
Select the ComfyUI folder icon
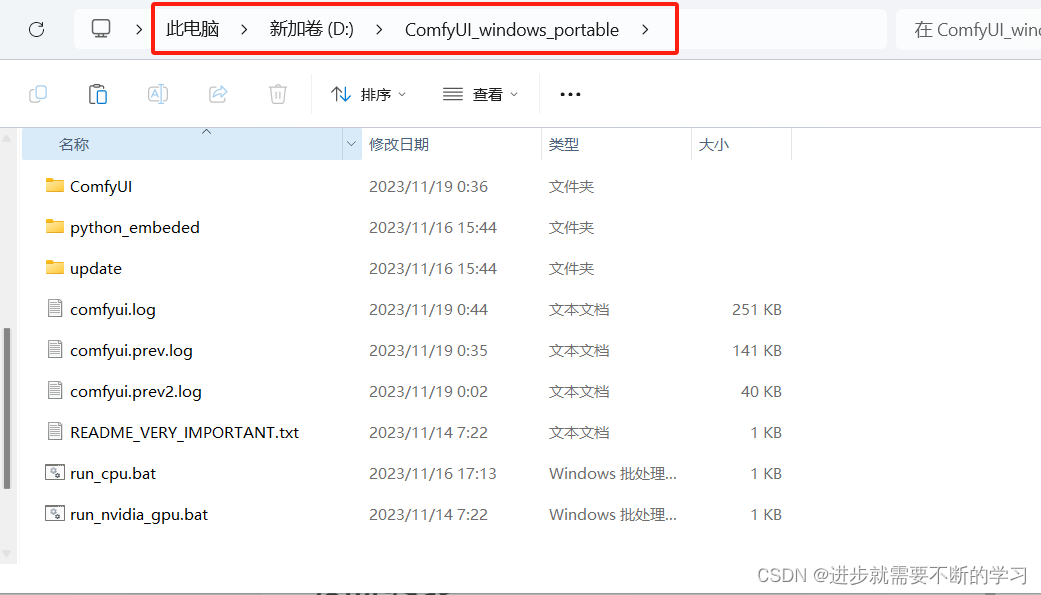click(x=55, y=185)
